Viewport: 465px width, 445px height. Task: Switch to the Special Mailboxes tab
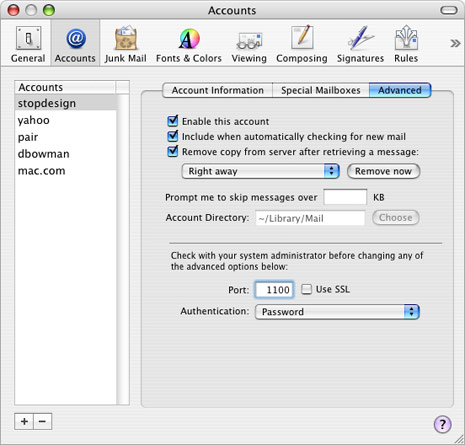coord(321,90)
